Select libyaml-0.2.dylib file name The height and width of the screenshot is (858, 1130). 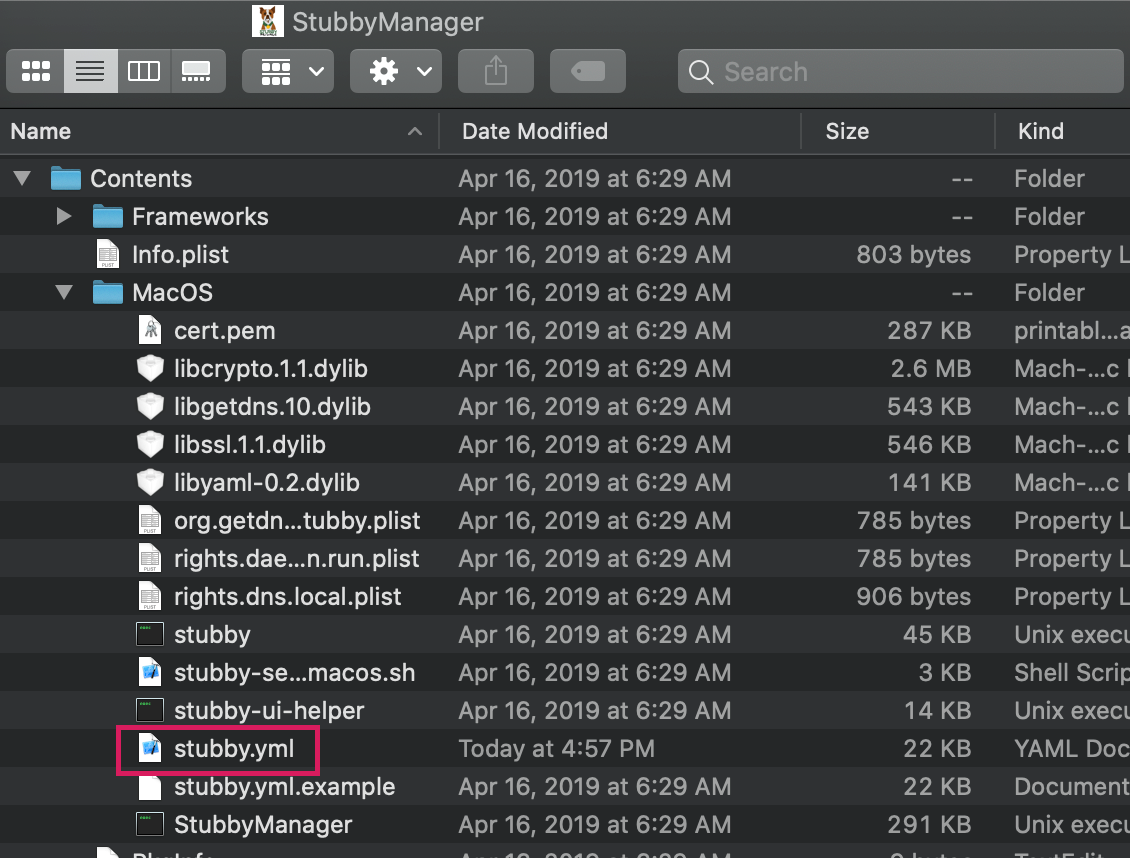[267, 483]
